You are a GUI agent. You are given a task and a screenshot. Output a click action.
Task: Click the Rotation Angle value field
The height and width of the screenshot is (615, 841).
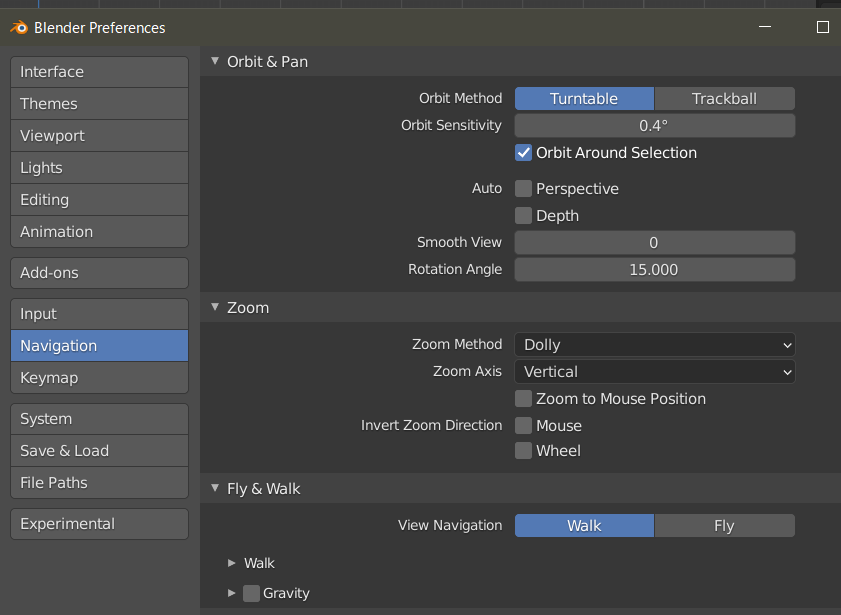[654, 270]
